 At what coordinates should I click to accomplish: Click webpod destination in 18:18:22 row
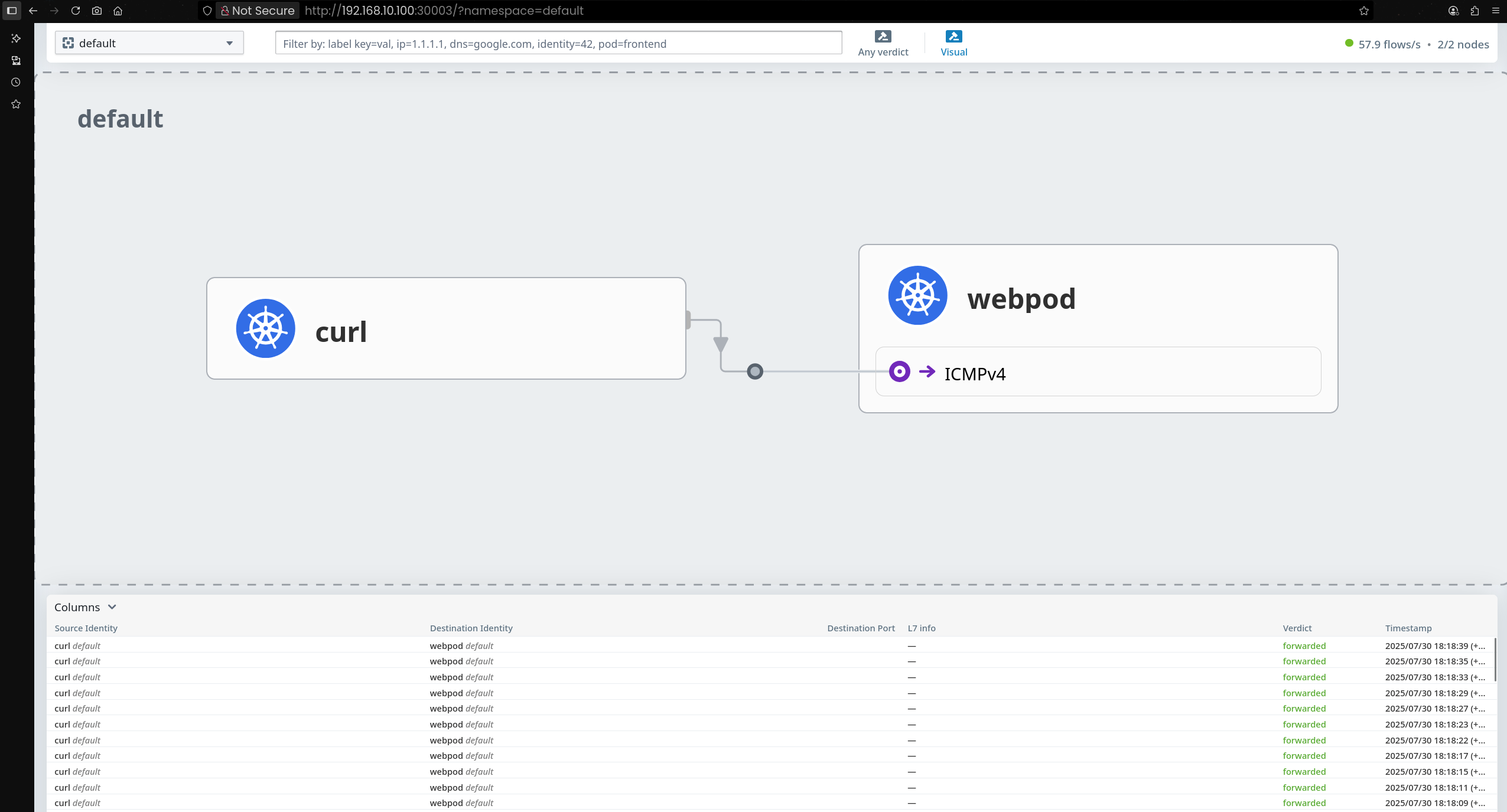461,740
